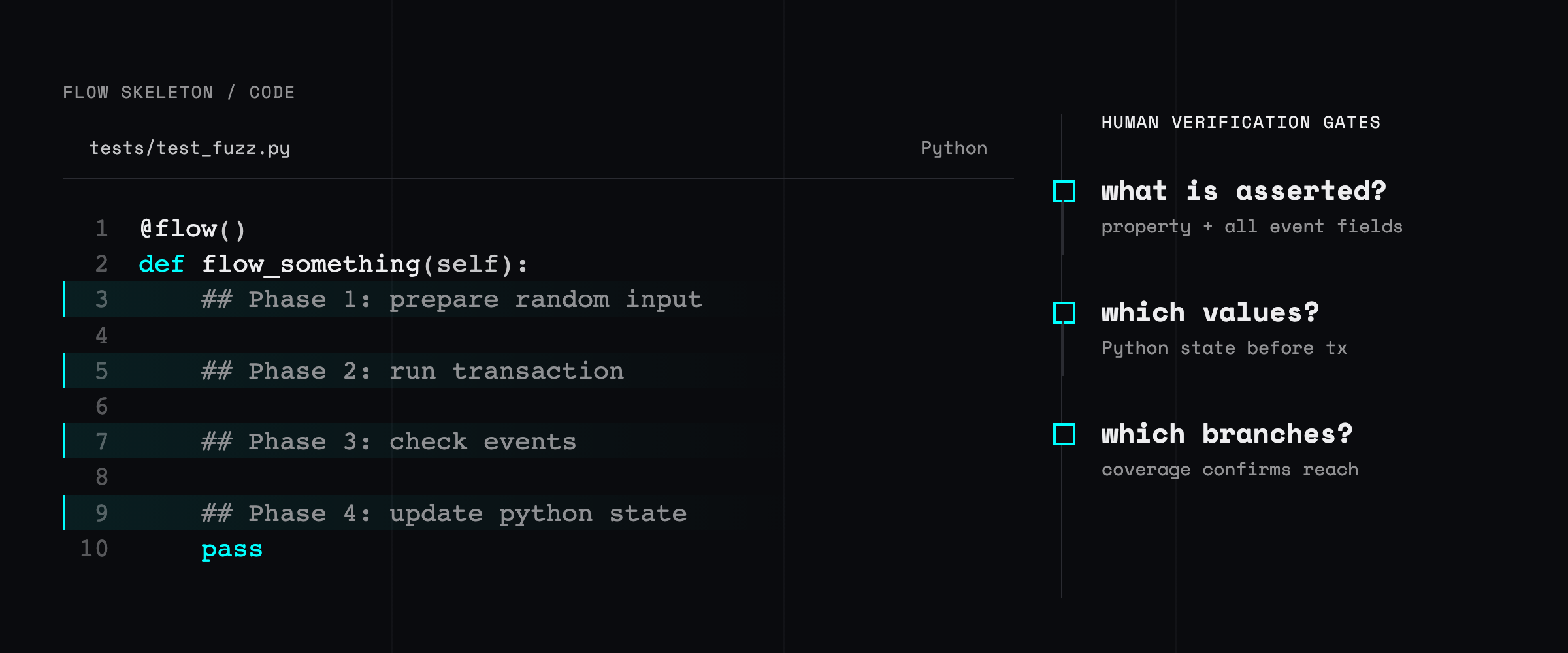This screenshot has height=653, width=1568.
Task: Click the 'FLOW SKELETON / CODE' header
Action: tap(179, 92)
